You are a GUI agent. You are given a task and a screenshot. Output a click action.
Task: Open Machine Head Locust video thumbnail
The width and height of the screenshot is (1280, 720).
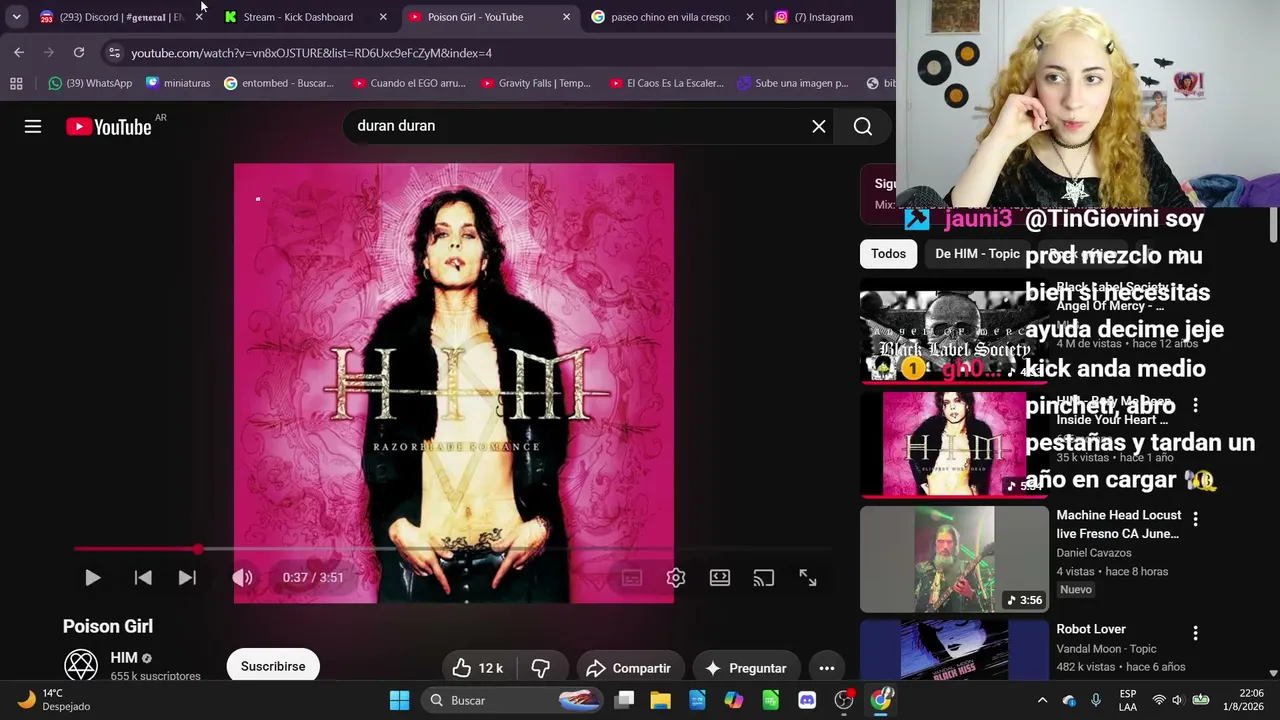[954, 559]
